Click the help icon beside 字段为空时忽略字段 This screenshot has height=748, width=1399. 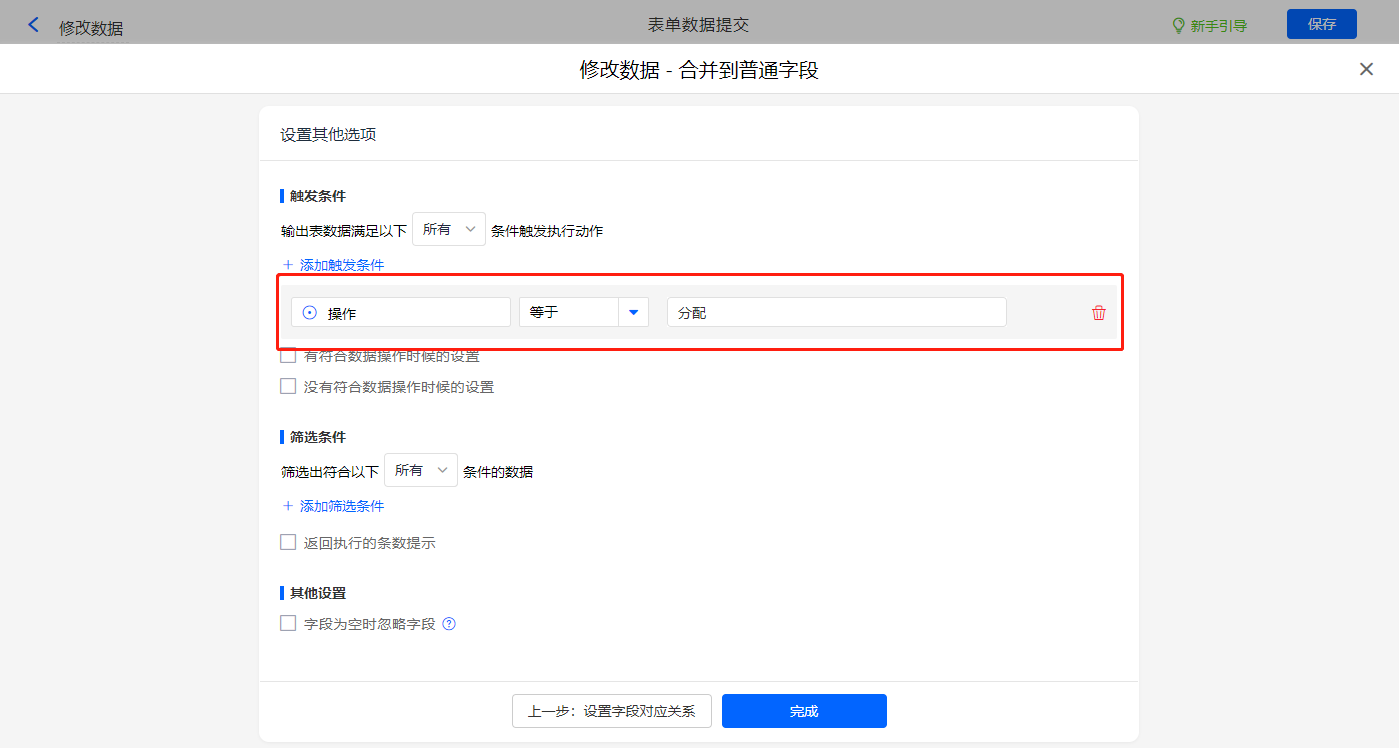pyautogui.click(x=449, y=624)
